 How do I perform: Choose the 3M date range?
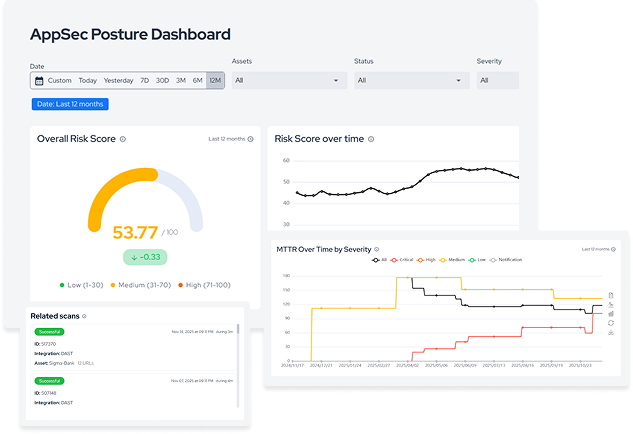point(180,80)
